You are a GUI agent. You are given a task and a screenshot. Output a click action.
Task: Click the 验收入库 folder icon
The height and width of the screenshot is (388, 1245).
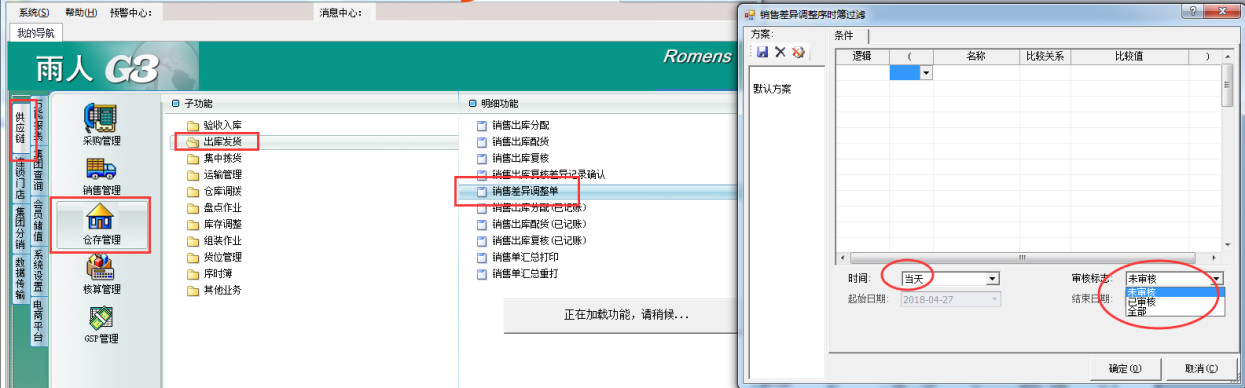point(193,125)
